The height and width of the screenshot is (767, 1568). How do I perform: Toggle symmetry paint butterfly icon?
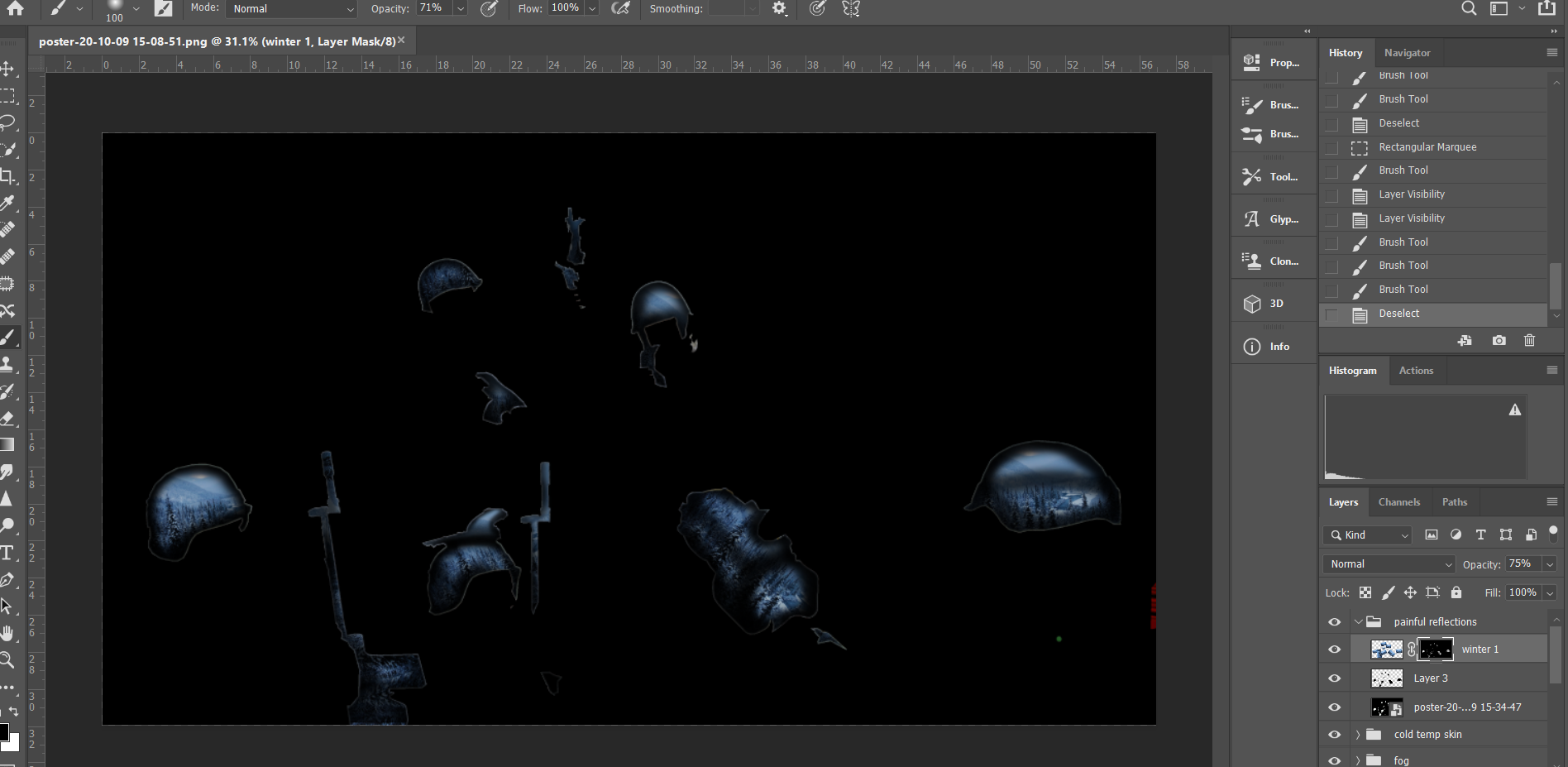[850, 8]
